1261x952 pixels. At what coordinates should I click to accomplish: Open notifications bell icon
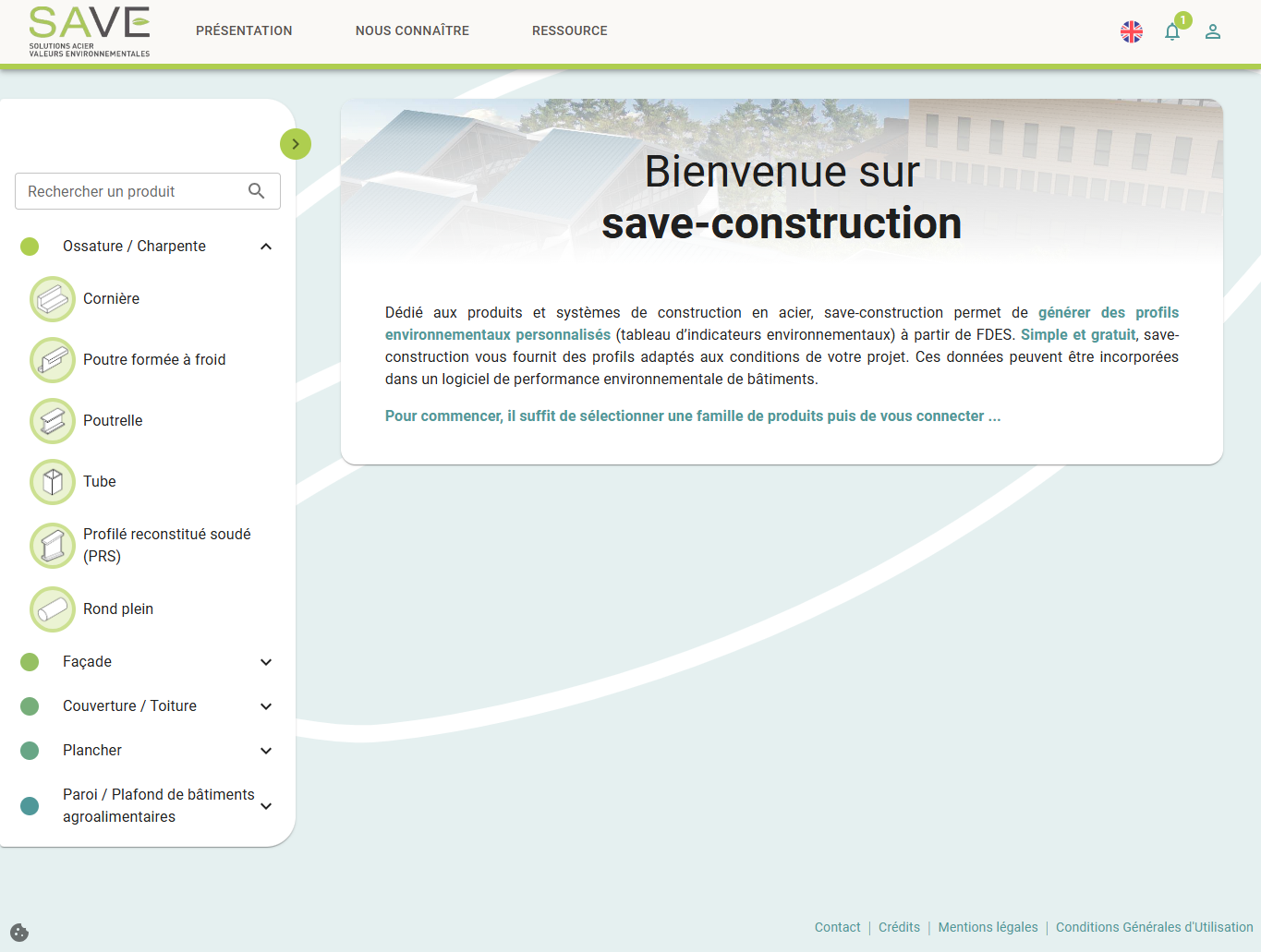click(1172, 31)
